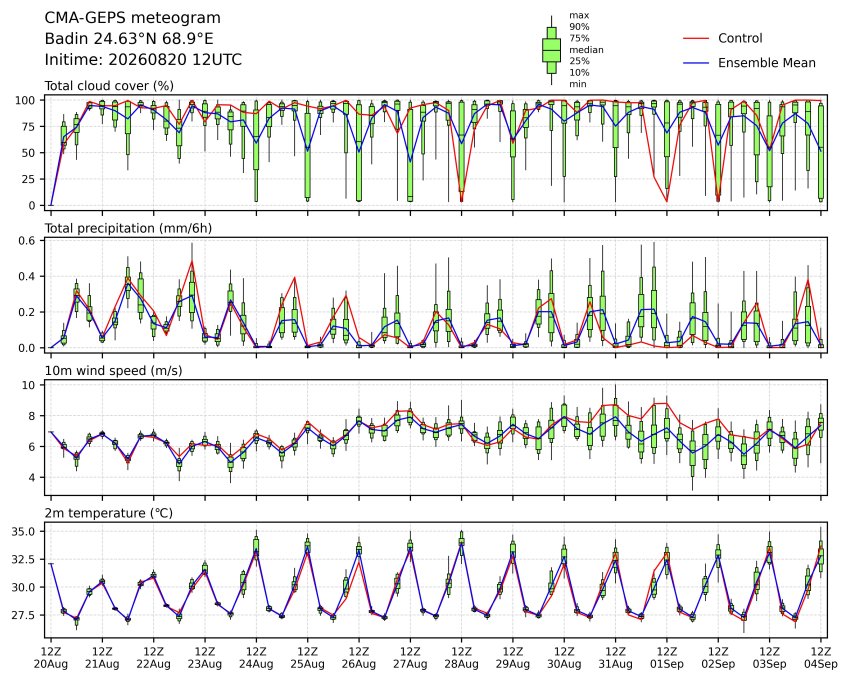Click the box-plot legend symbol
The image size is (849, 681).
pos(551,50)
